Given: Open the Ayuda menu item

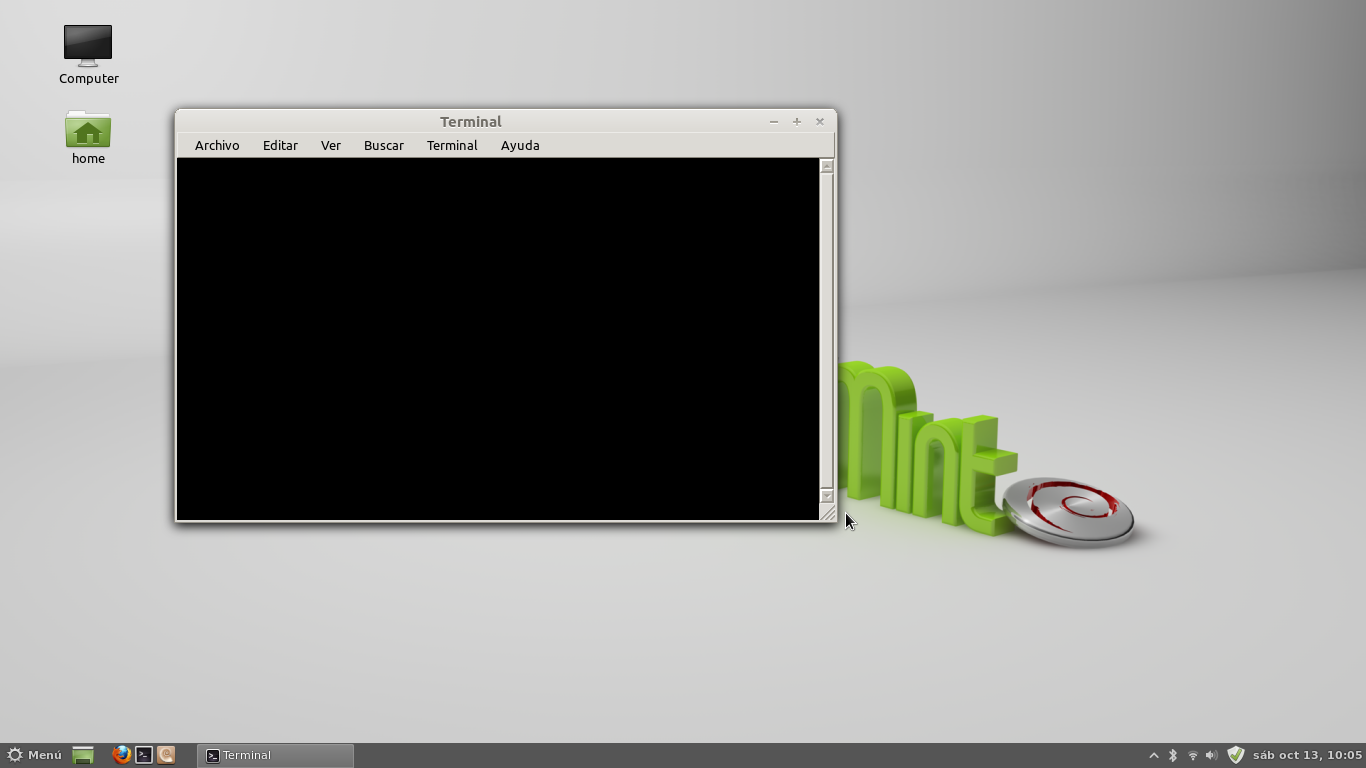Looking at the screenshot, I should click(519, 145).
